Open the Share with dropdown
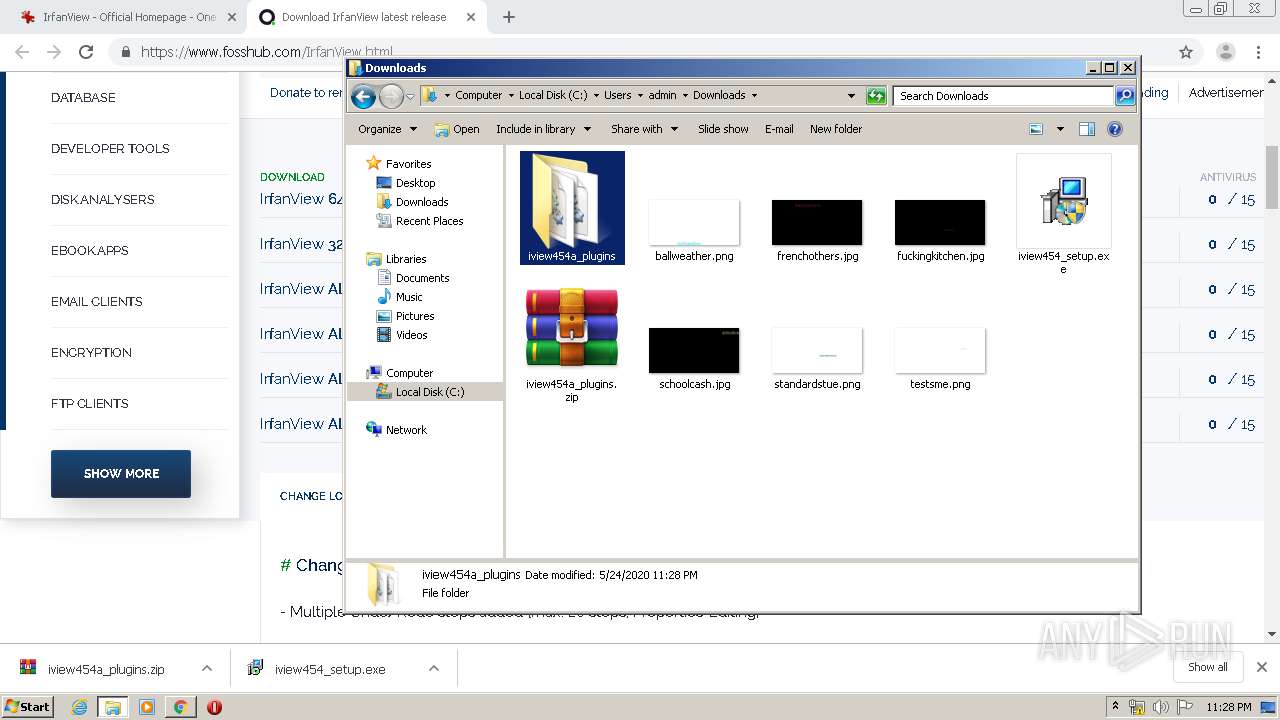This screenshot has height=720, width=1280. [x=644, y=129]
